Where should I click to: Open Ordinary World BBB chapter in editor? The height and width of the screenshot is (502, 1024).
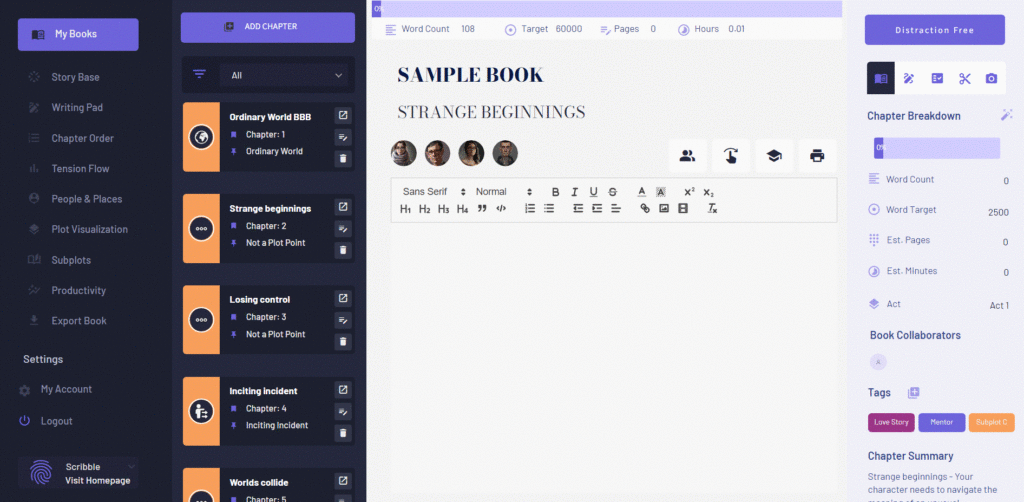tap(343, 116)
